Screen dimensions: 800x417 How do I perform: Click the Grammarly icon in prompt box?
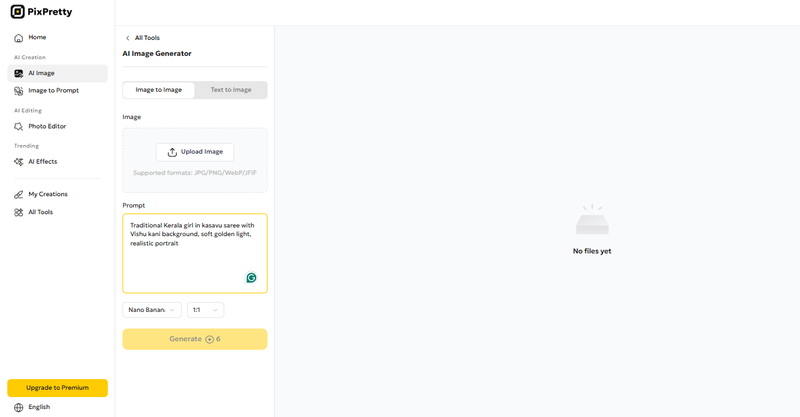(251, 278)
